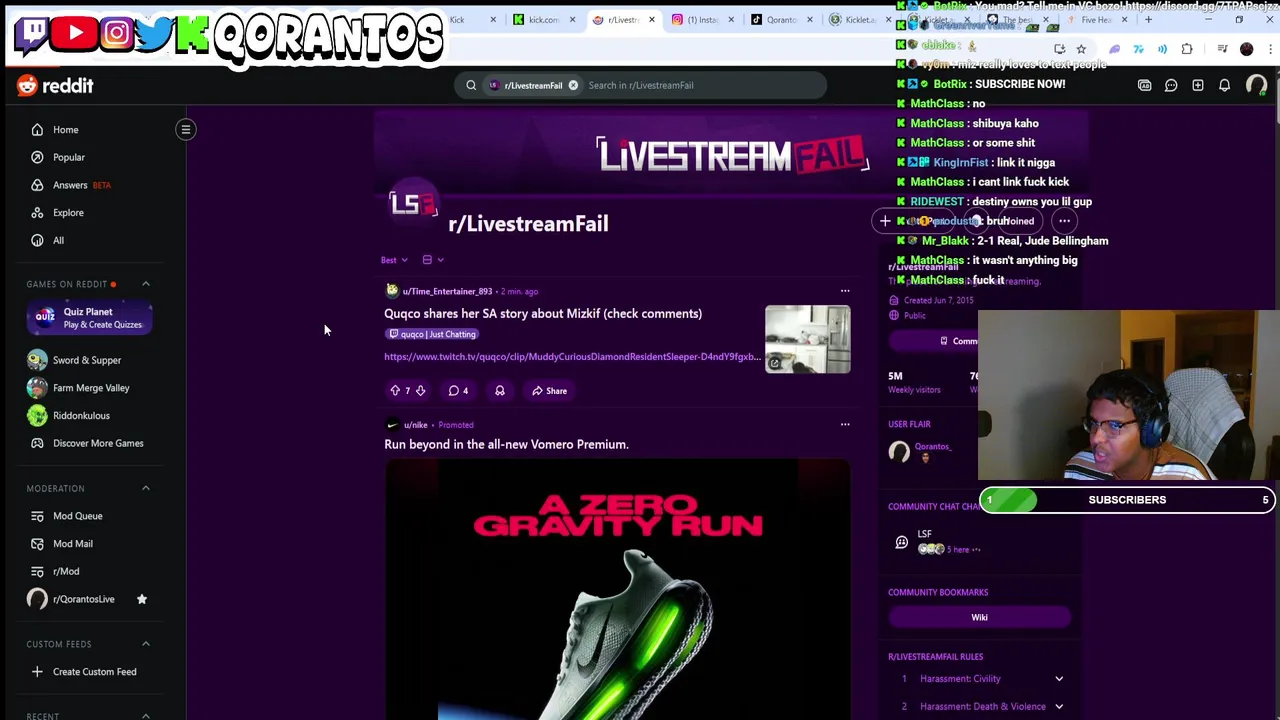The height and width of the screenshot is (720, 1280).
Task: Open user profile avatar menu
Action: tap(1256, 85)
